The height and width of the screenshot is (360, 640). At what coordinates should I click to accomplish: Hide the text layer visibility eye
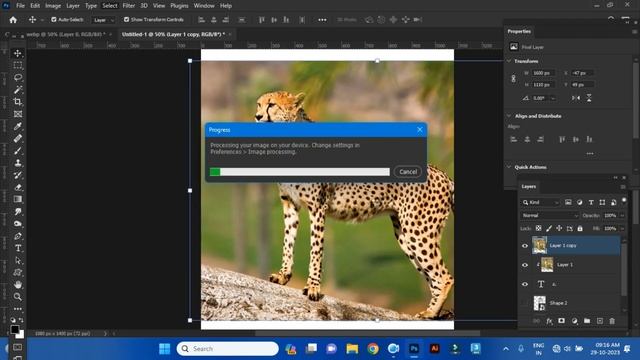[525, 284]
